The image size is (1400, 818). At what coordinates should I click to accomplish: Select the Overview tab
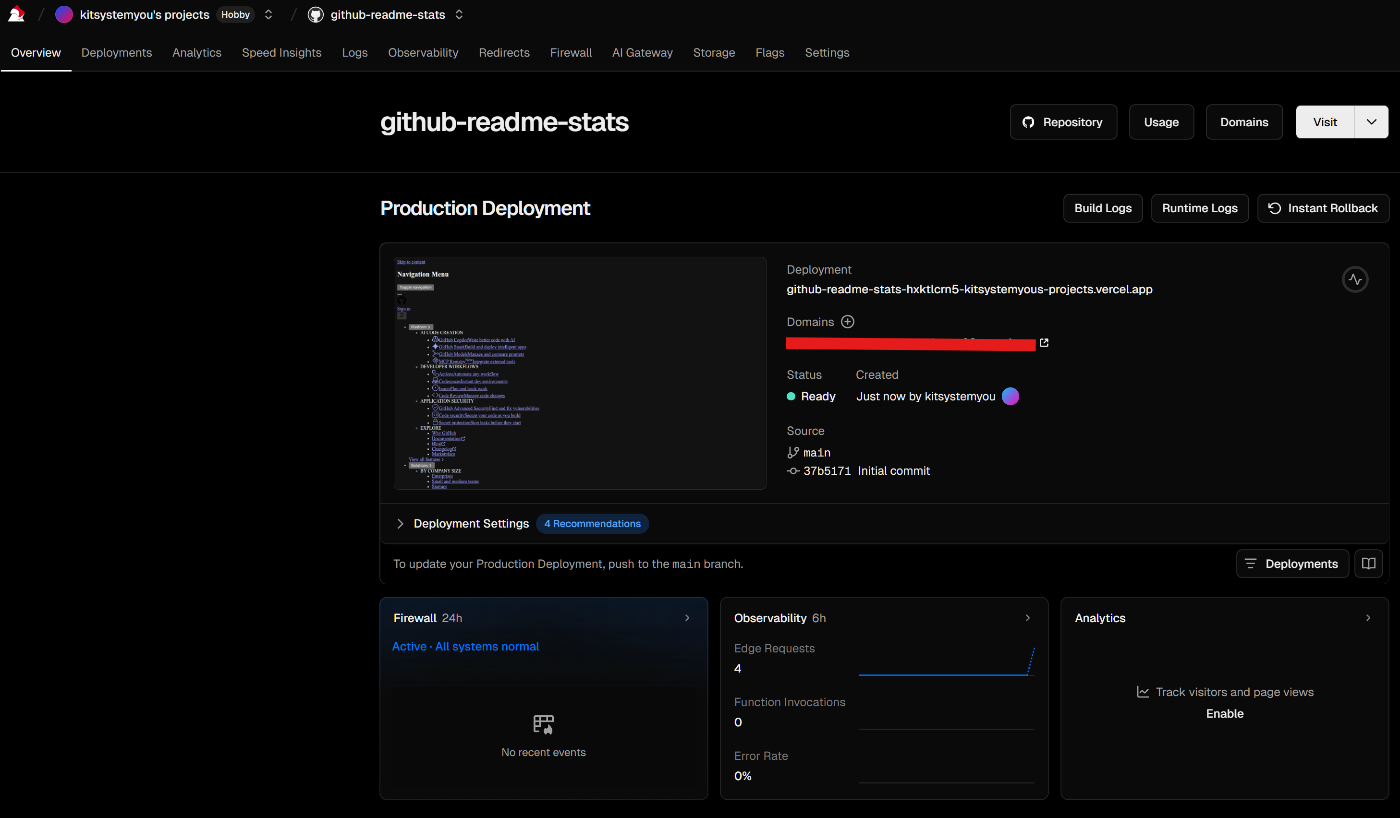tap(36, 53)
